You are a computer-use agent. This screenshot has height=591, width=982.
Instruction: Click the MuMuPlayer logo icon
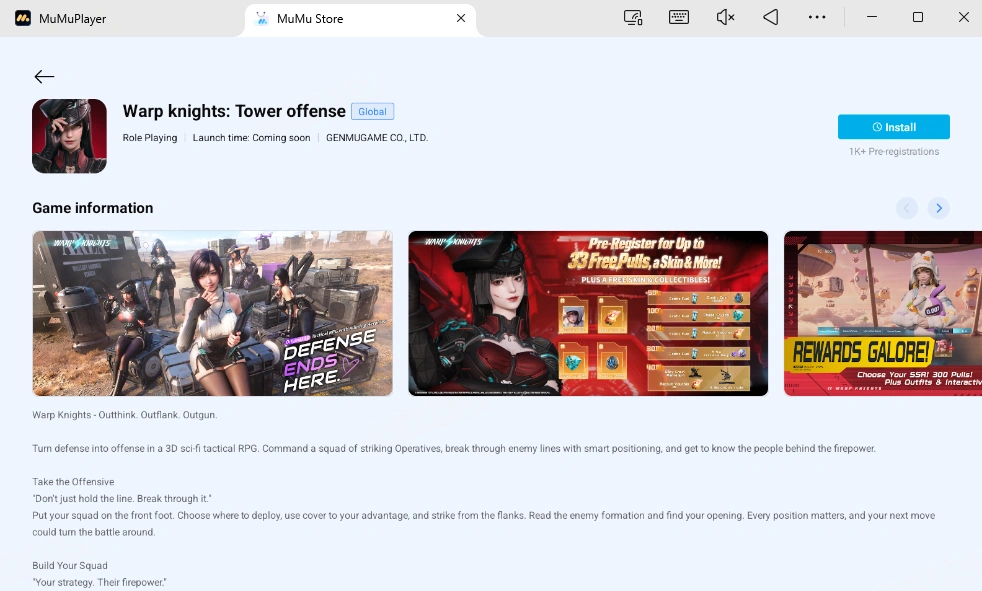[x=23, y=18]
